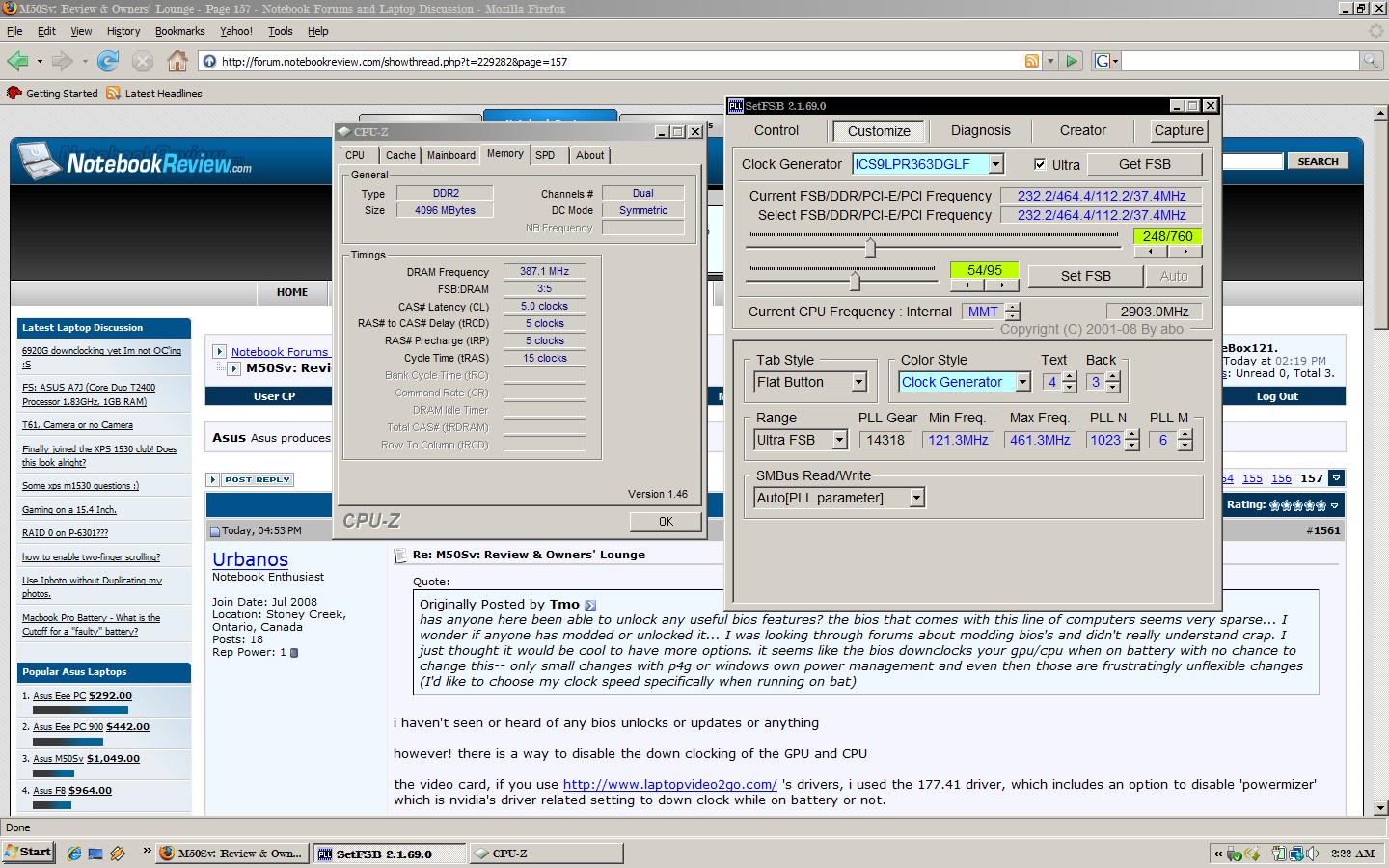Click the upper FSB frequency slider handle
Image resolution: width=1389 pixels, height=868 pixels.
[870, 248]
